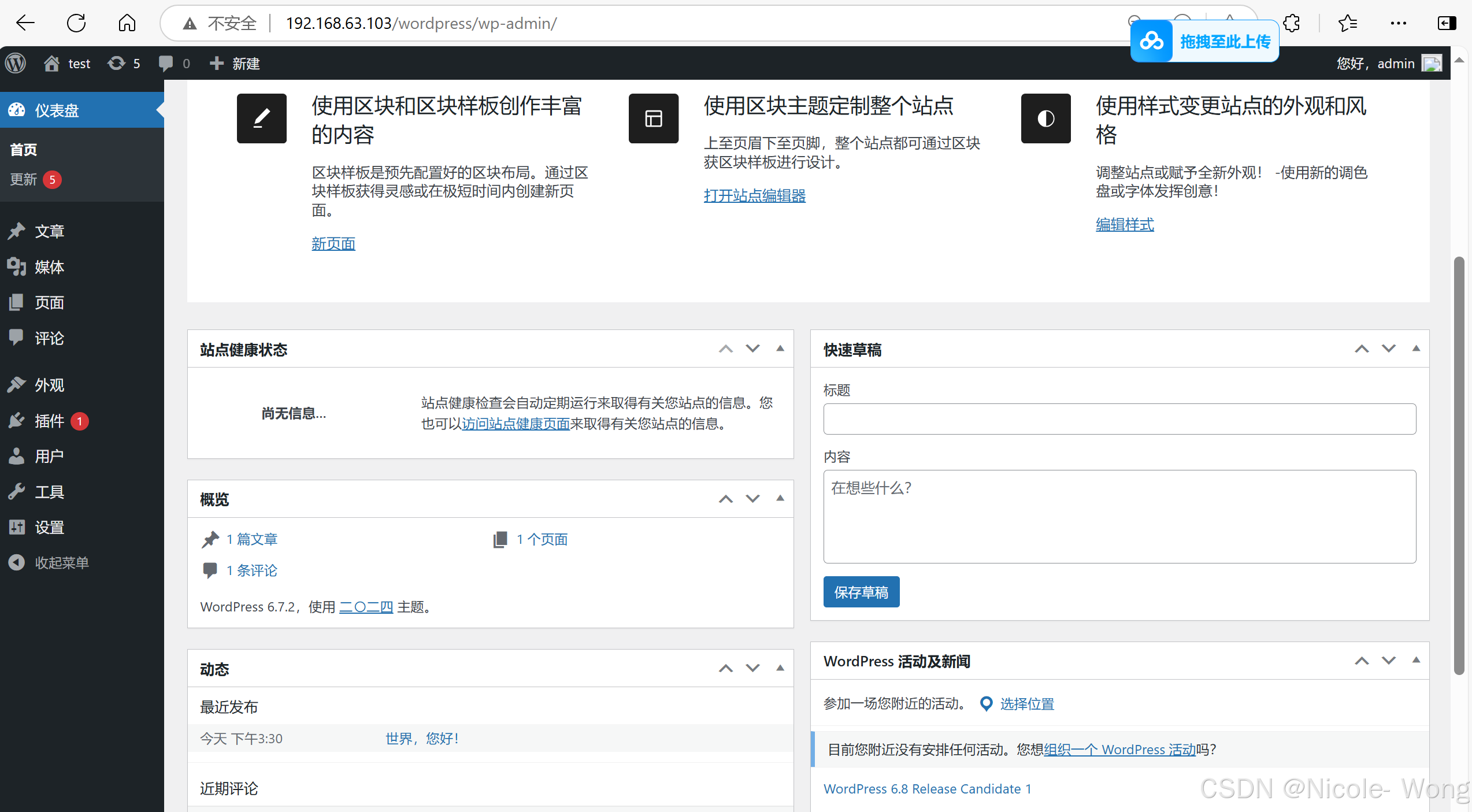Move WordPress 活动及新闻 panel up with its arrow
The image size is (1472, 812).
point(1362,661)
